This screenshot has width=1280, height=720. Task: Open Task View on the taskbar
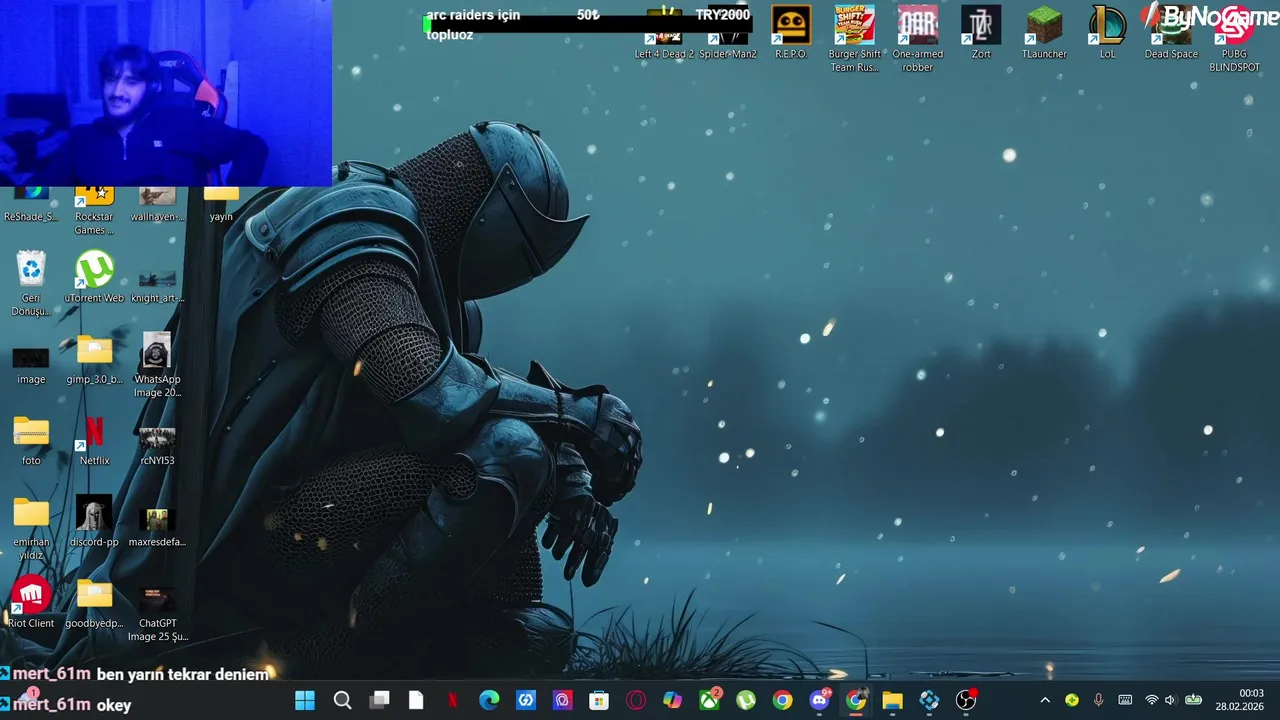(379, 700)
